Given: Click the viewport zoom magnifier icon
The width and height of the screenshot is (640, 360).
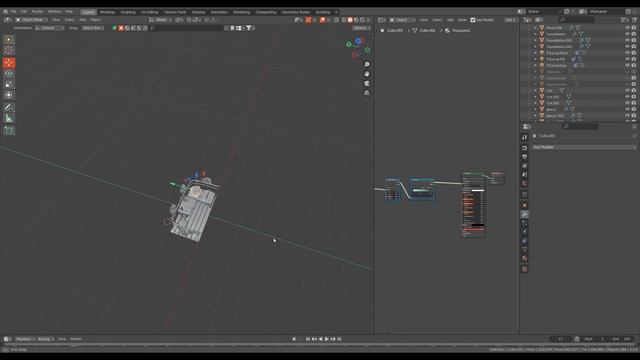Looking at the screenshot, I should (x=367, y=64).
